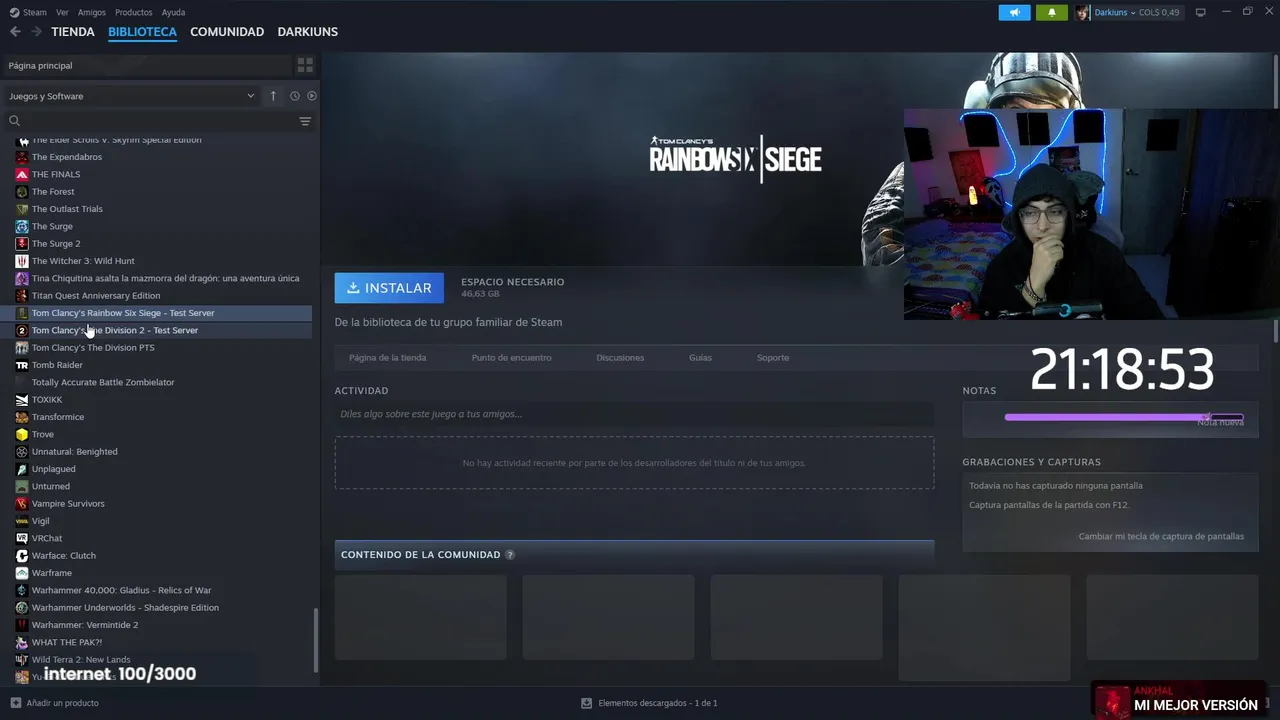This screenshot has height=720, width=1280.
Task: Toggle the ready-to-play filter icon
Action: pos(312,96)
